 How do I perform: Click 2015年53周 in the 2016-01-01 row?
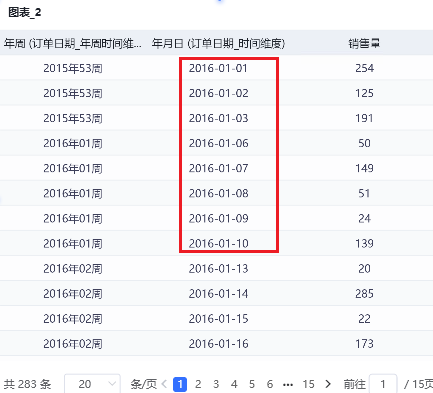pos(73,68)
